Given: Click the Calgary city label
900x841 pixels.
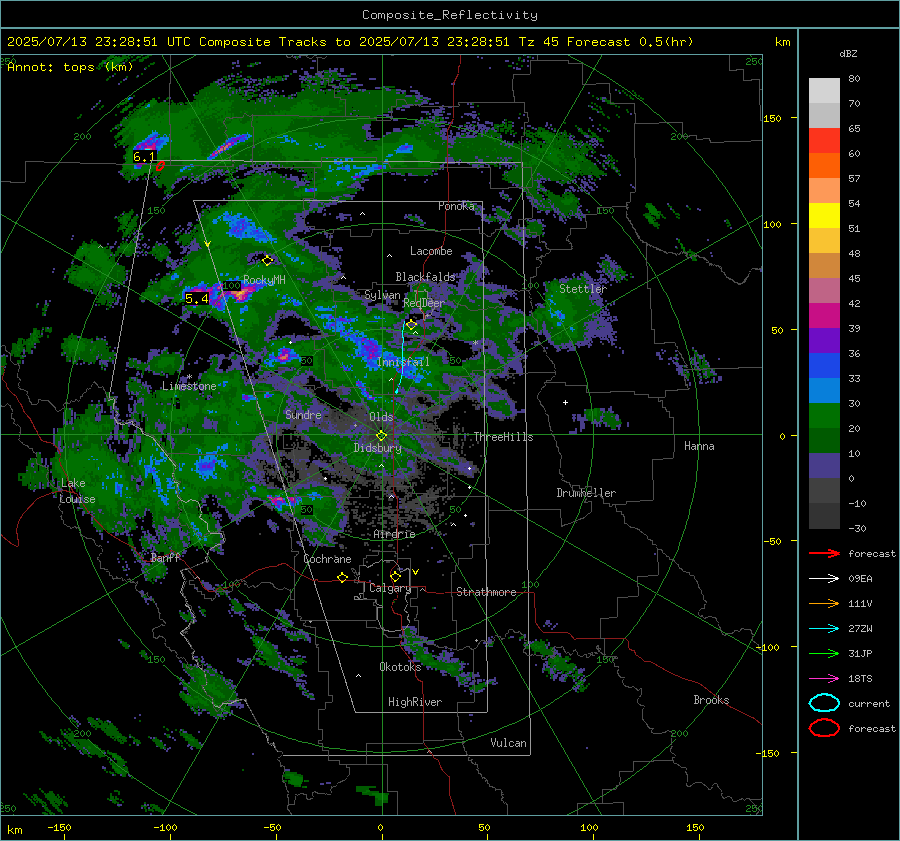Looking at the screenshot, I should click(x=390, y=588).
